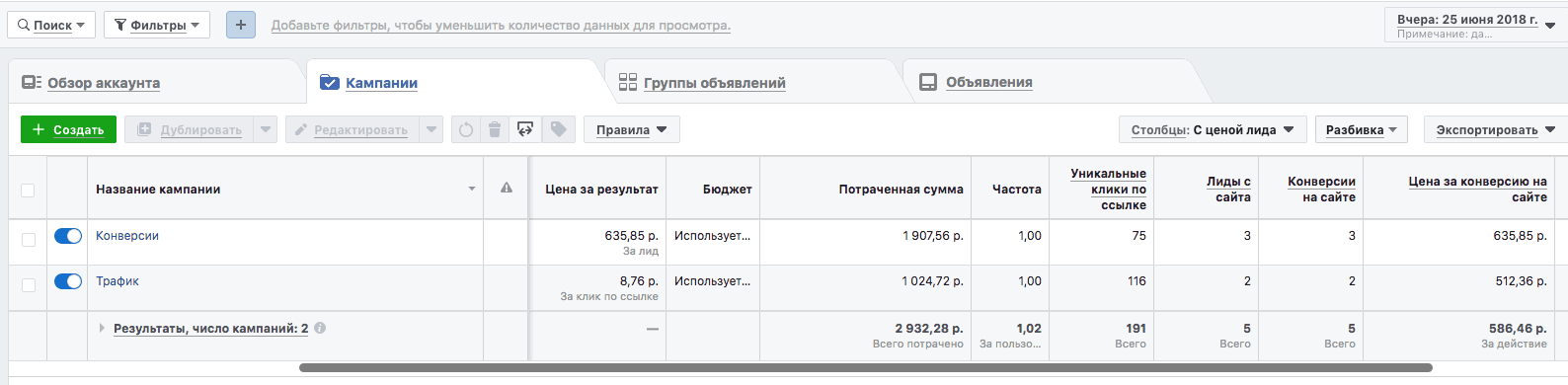Open the Поиск search dropdown

pyautogui.click(x=50, y=25)
